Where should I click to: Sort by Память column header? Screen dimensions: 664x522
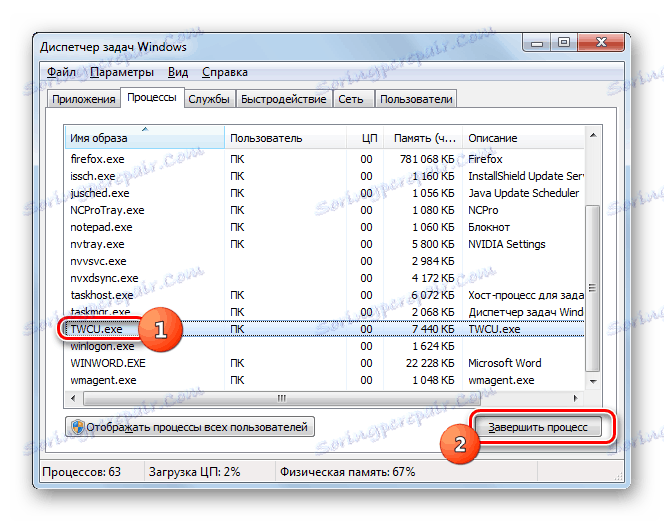click(x=423, y=138)
